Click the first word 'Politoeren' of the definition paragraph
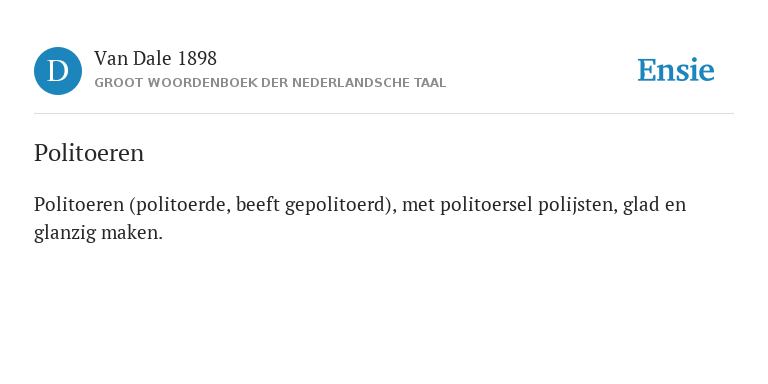The width and height of the screenshot is (768, 384). tap(79, 204)
